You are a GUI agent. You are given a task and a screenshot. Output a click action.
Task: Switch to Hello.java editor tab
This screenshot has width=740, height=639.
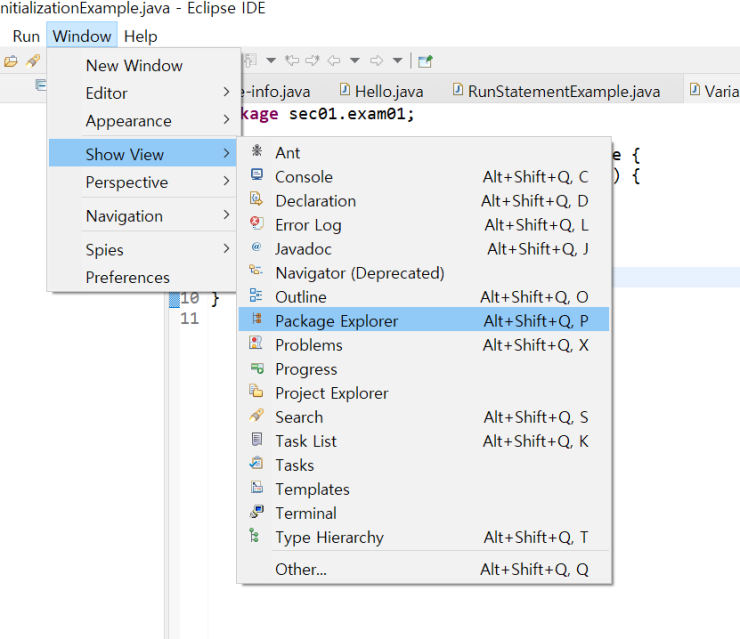[x=382, y=91]
